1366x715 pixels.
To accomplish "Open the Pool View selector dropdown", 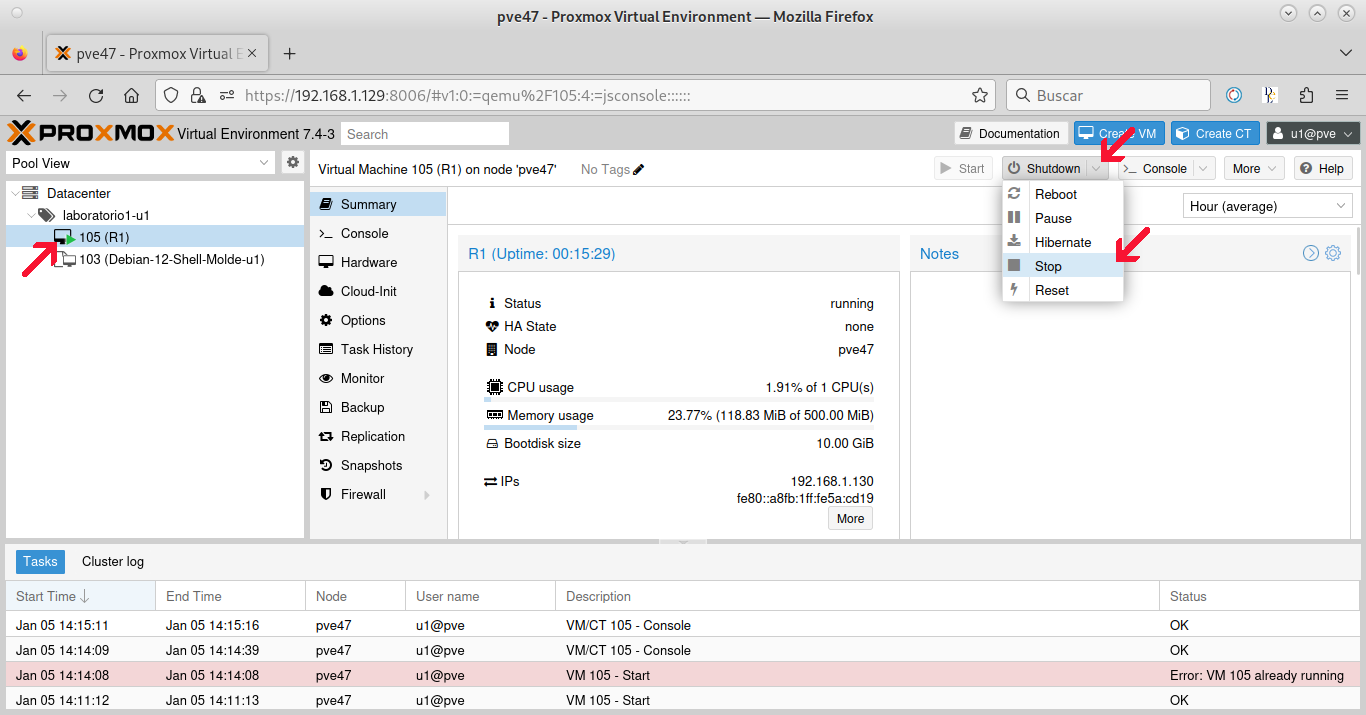I will pyautogui.click(x=264, y=163).
